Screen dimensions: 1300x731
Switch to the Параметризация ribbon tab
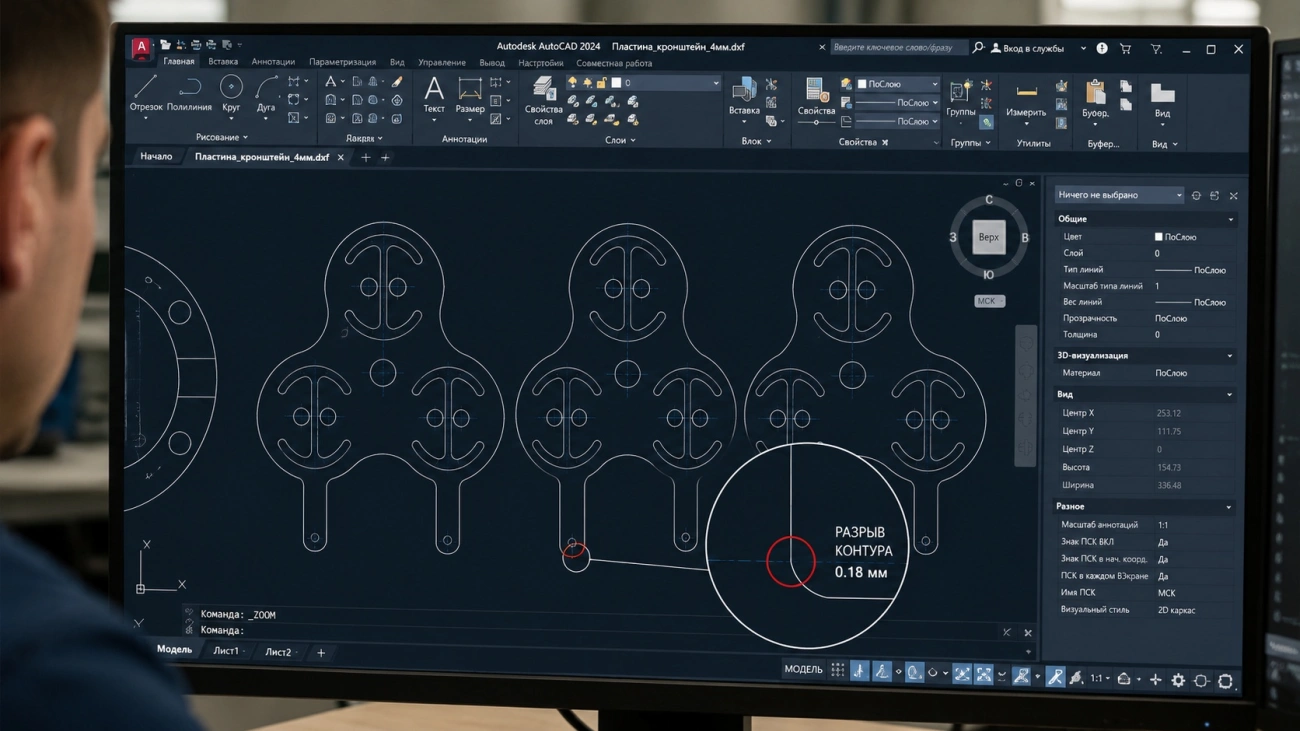tap(342, 62)
